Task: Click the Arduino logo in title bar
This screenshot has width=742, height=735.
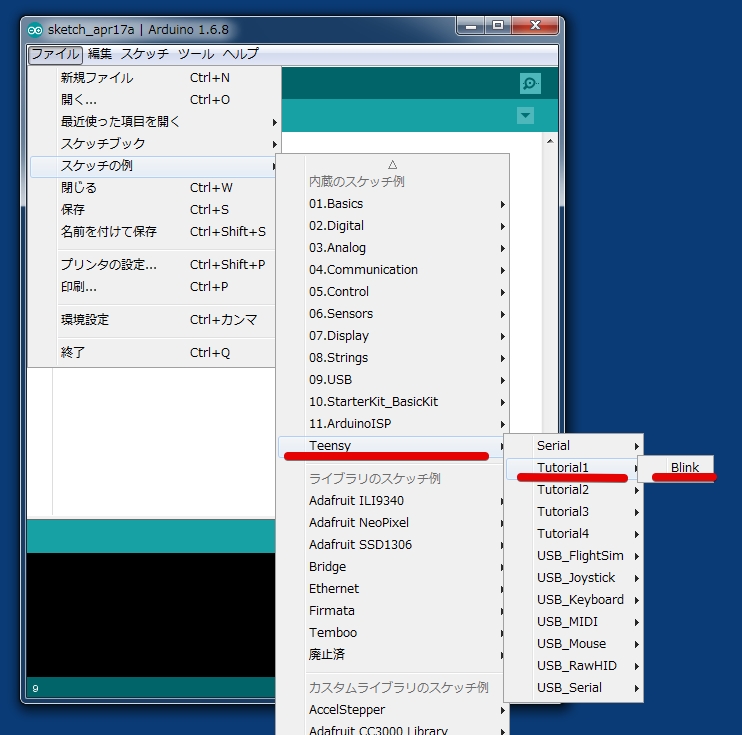Action: 35,30
